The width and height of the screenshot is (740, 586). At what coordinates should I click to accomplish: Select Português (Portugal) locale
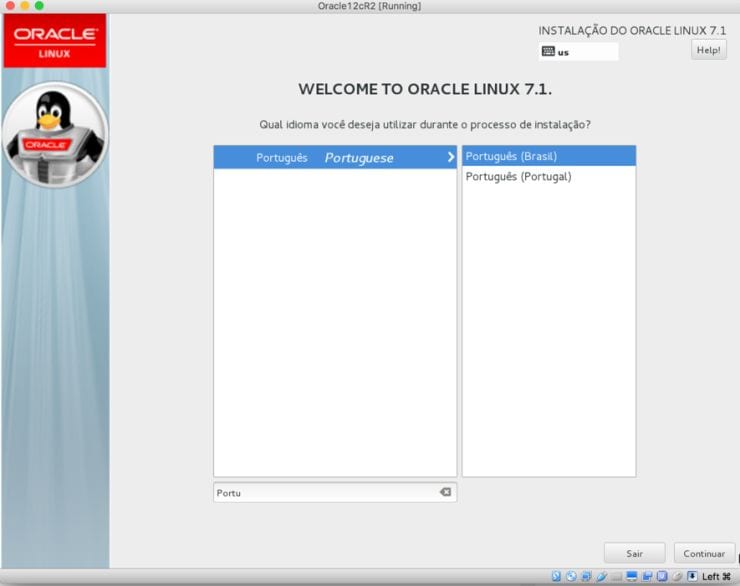point(549,176)
